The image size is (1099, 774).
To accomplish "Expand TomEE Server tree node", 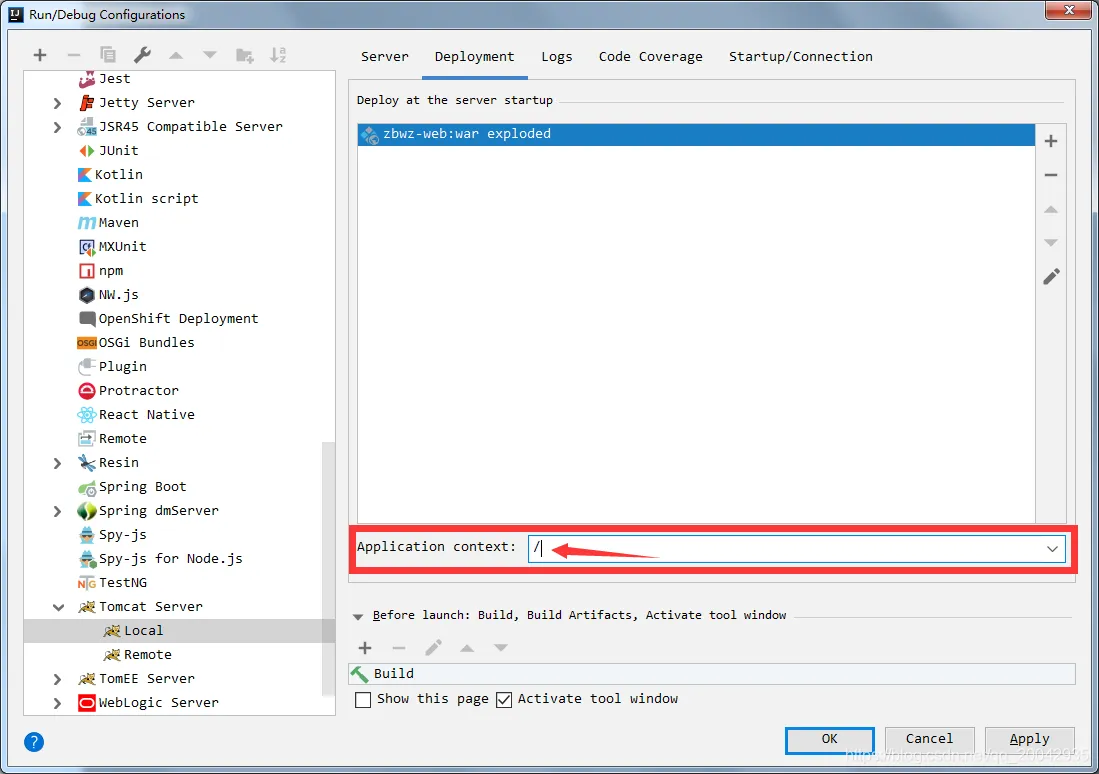I will (x=57, y=679).
